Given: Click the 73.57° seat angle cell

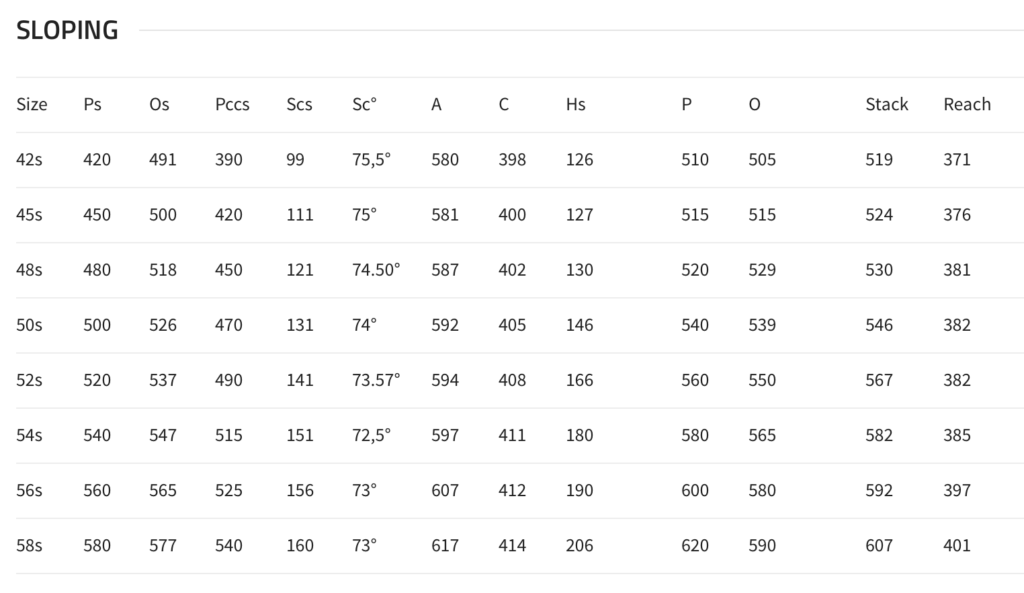Looking at the screenshot, I should (376, 380).
